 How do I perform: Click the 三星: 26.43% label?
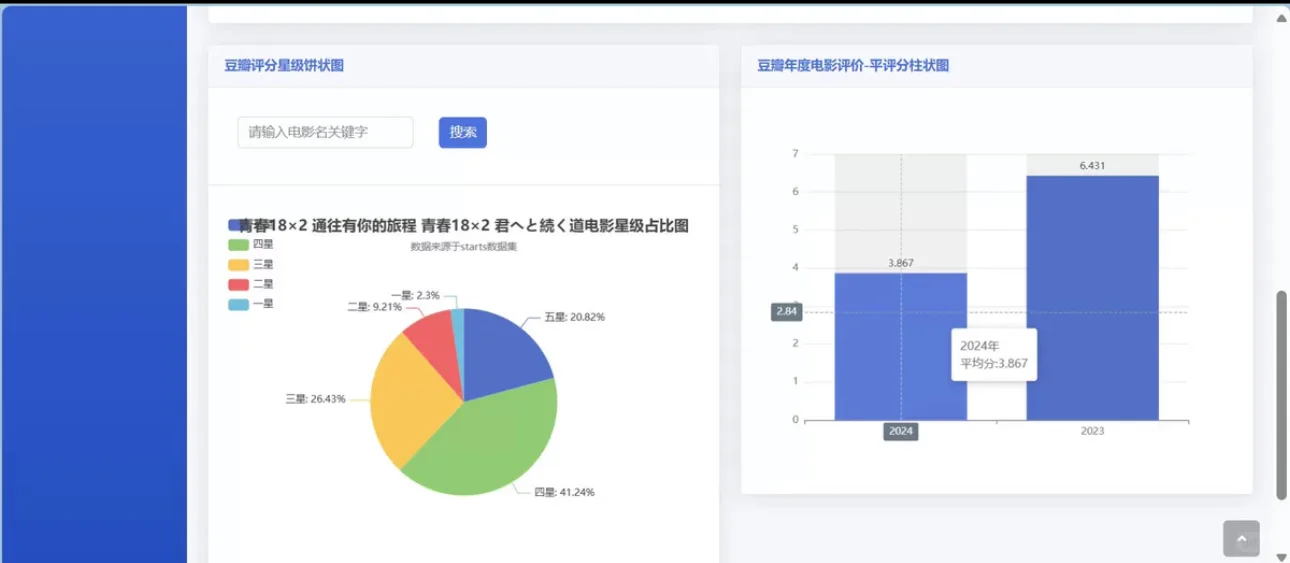coord(315,399)
